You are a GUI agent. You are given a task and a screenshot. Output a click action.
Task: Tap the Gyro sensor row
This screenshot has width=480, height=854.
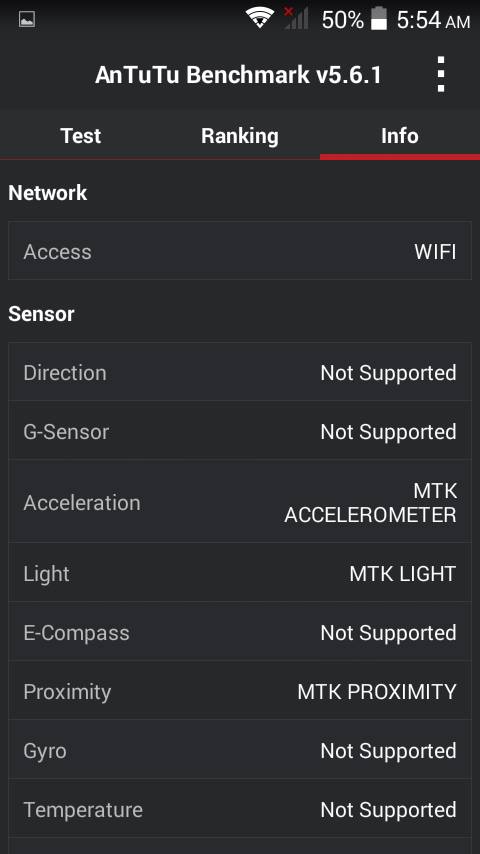(240, 750)
